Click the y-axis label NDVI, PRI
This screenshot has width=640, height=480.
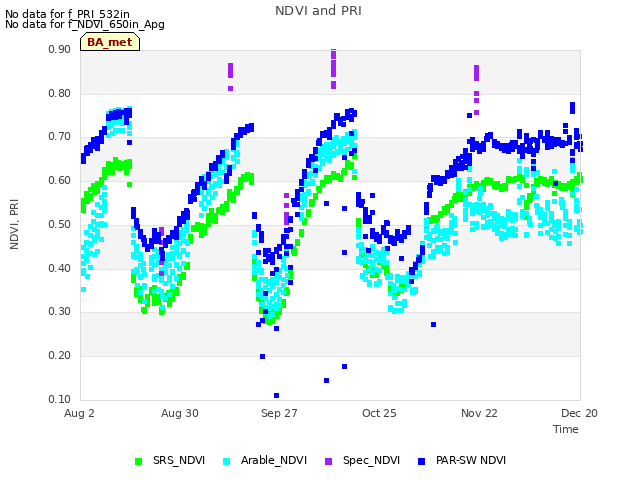click(x=14, y=224)
